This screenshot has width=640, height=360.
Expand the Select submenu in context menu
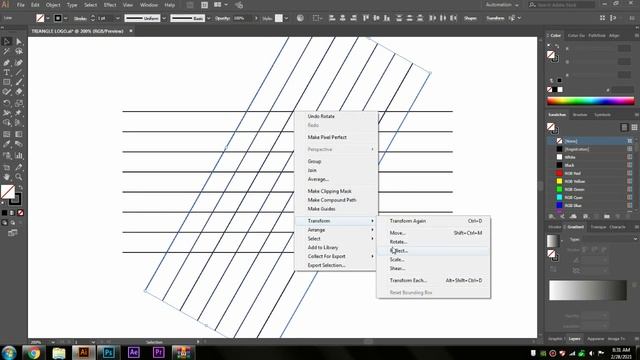[x=336, y=239]
